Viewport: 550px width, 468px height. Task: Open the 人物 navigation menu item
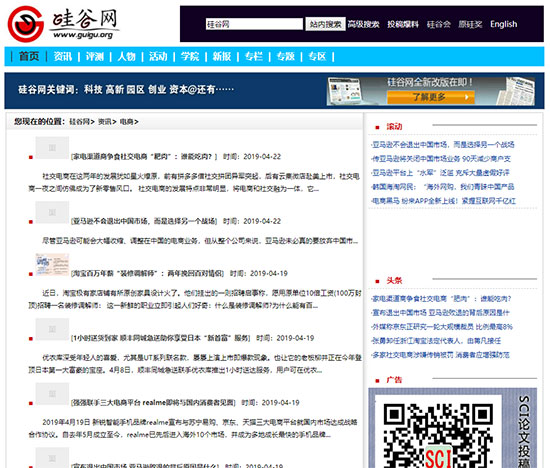click(x=127, y=56)
